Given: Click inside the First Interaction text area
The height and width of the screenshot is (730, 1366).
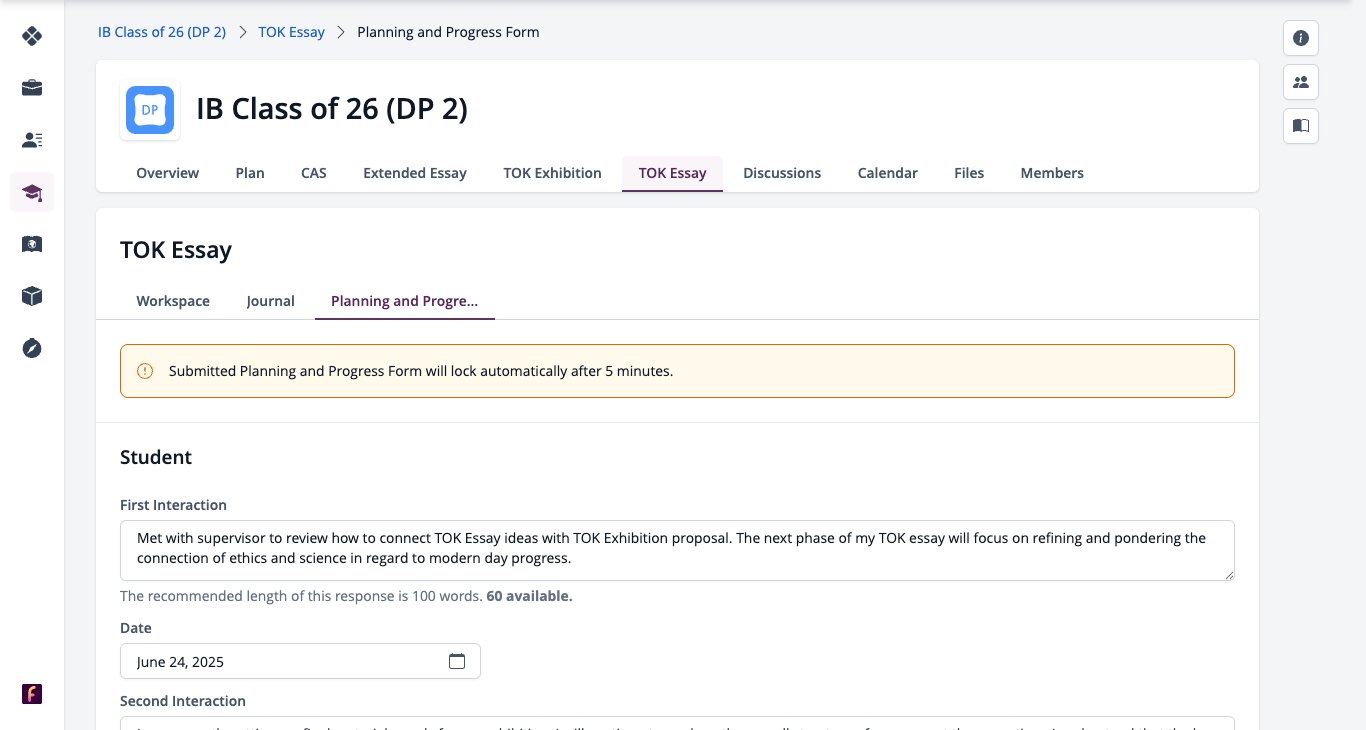Looking at the screenshot, I should pos(677,550).
